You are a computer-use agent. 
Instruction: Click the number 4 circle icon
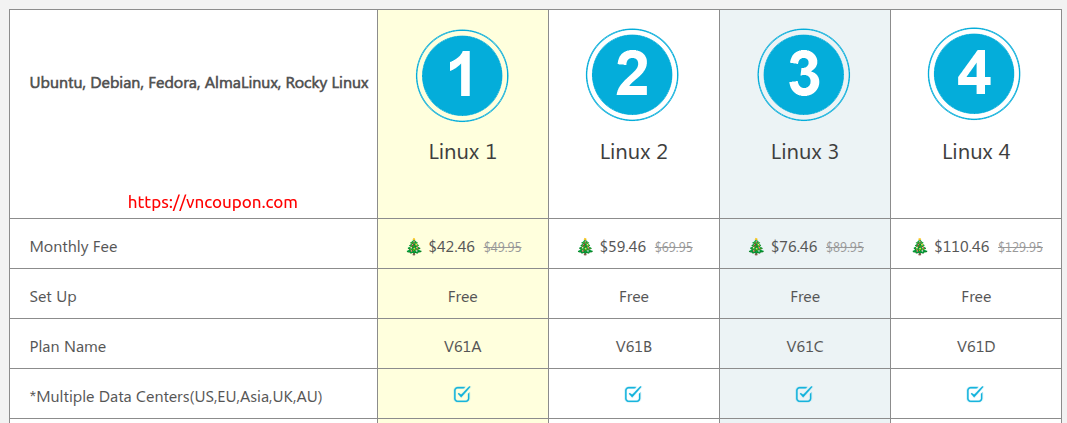(975, 75)
